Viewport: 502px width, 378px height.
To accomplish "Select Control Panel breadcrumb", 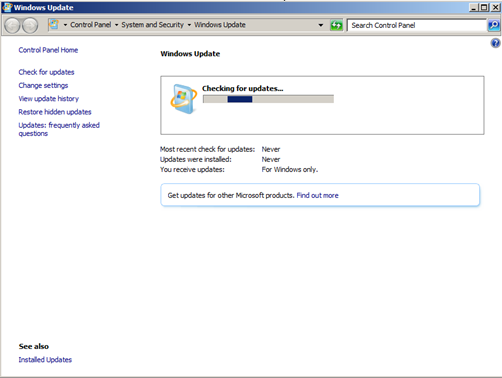I will (91, 25).
